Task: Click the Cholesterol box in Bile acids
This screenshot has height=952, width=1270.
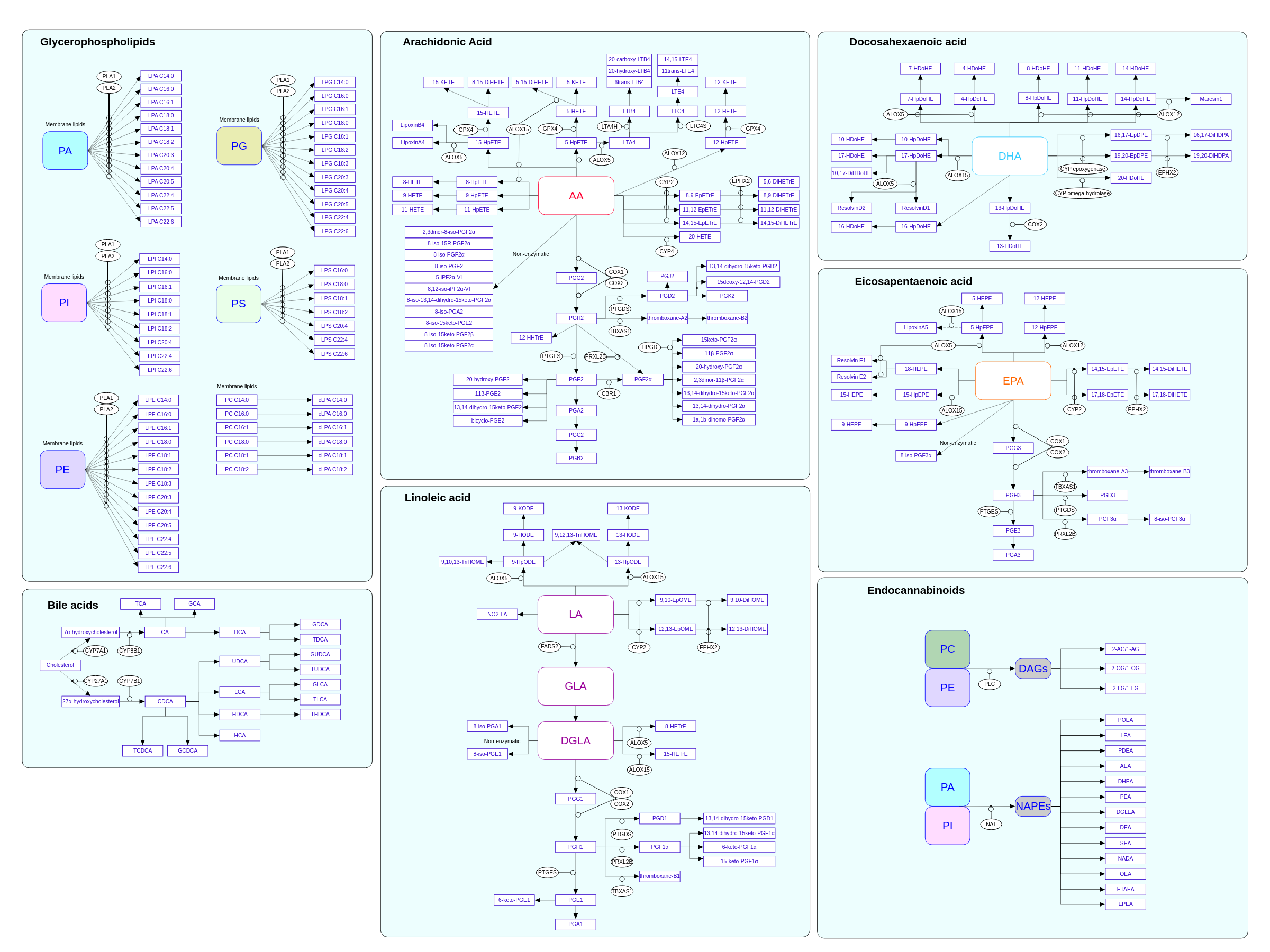Action: pyautogui.click(x=60, y=665)
